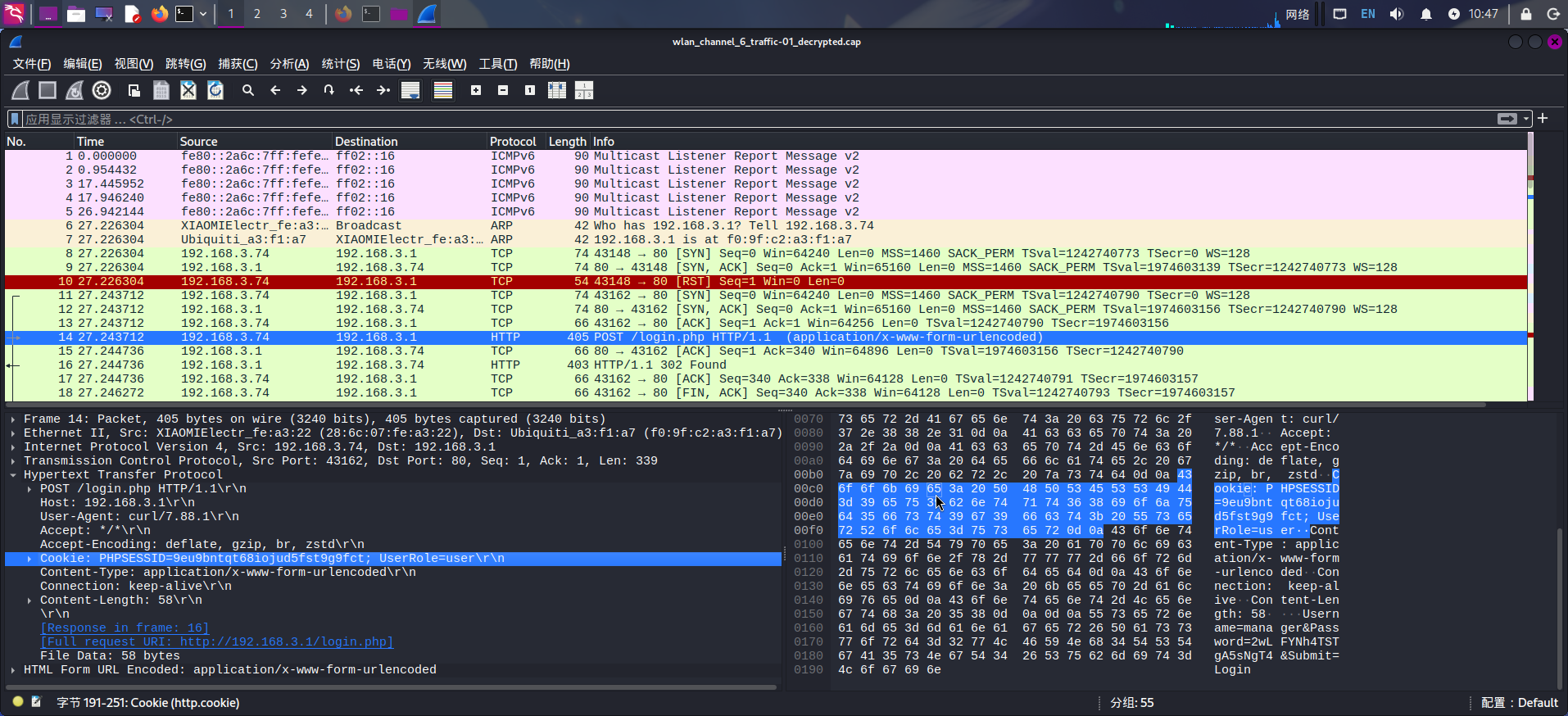Click the display filter input field
Image resolution: width=1568 pixels, height=716 pixels.
point(737,119)
